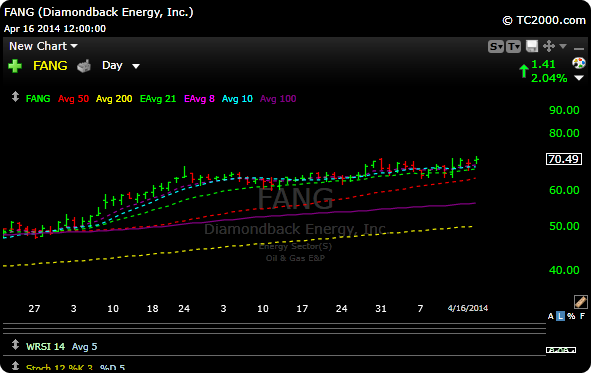Image resolution: width=591 pixels, height=373 pixels.
Task: Click the cash register icon beside FANG
Action: [84, 66]
